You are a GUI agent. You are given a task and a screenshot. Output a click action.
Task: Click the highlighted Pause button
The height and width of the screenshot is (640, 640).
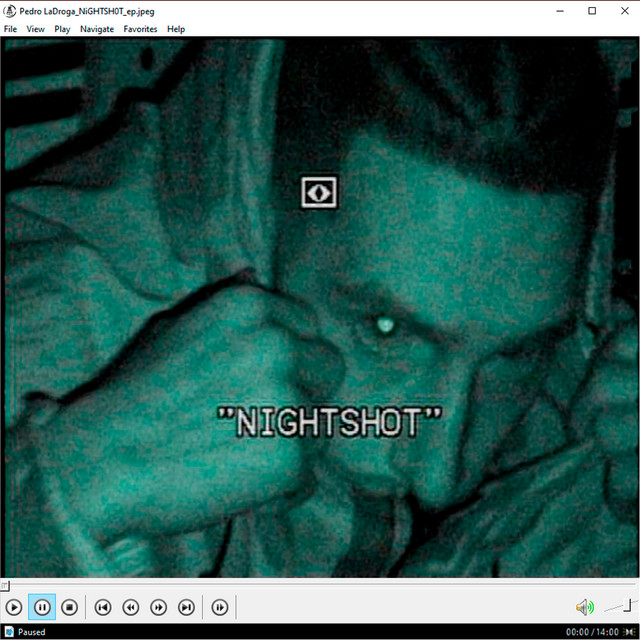tap(42, 607)
